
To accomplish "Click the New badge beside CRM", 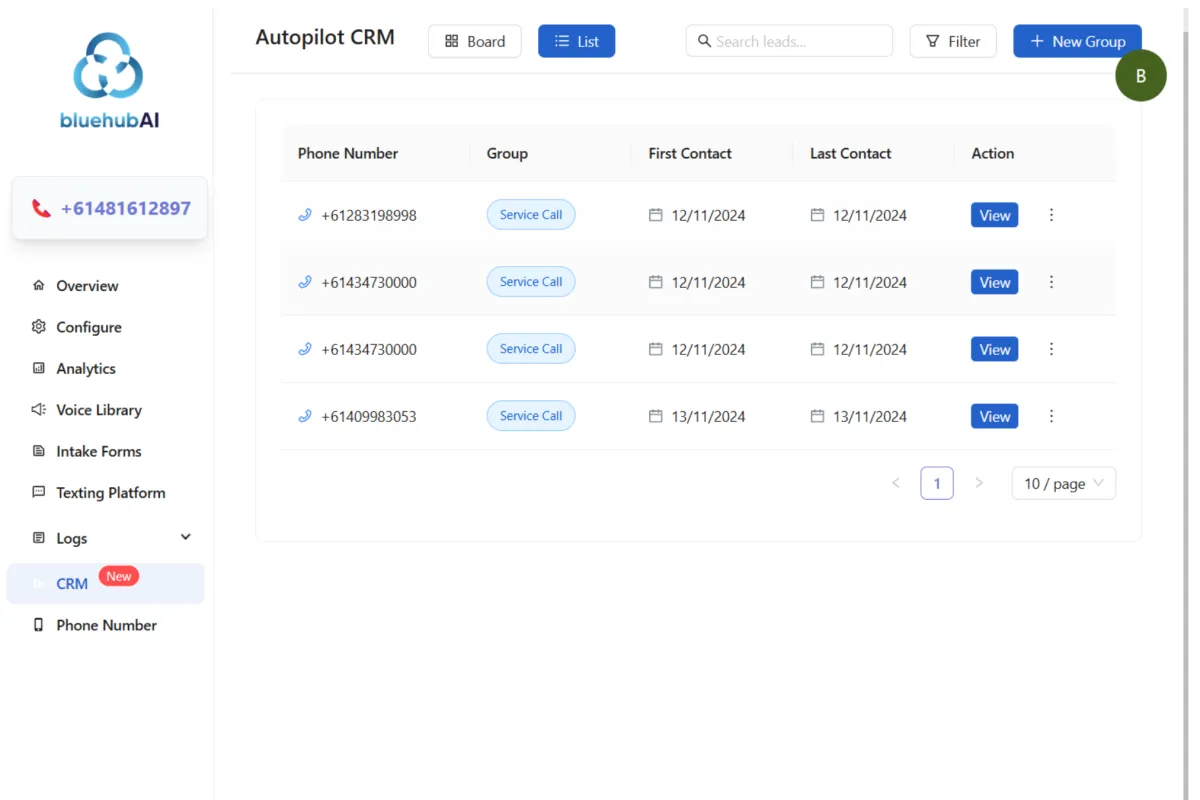I will click(119, 576).
